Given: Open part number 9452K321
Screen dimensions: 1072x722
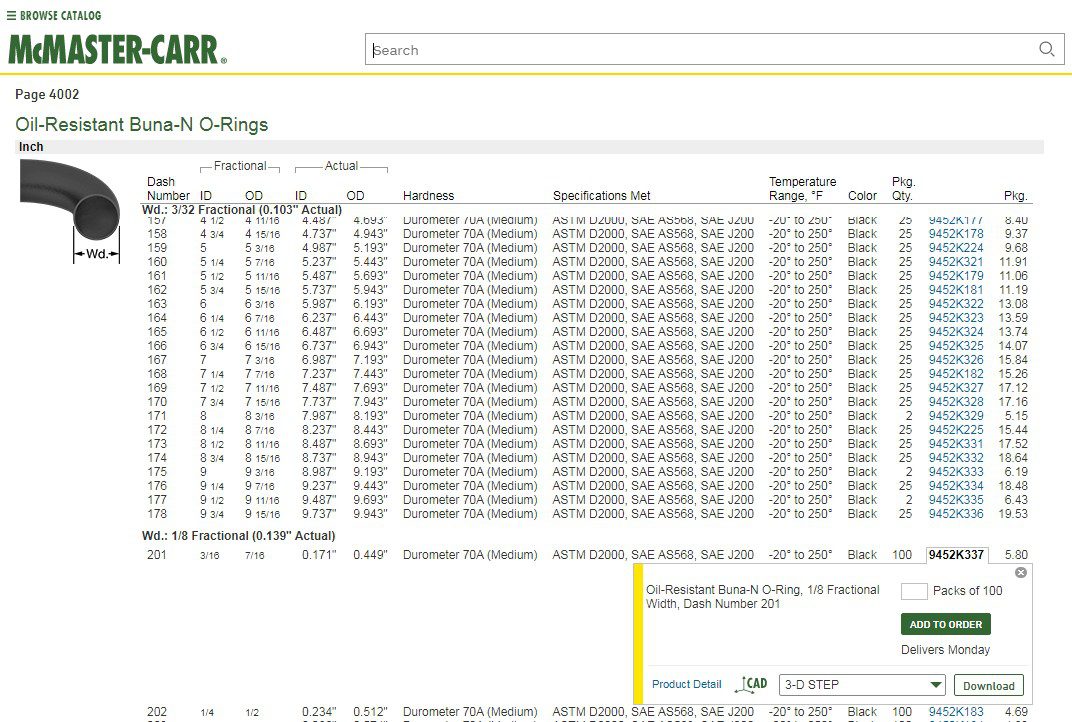Looking at the screenshot, I should click(956, 262).
